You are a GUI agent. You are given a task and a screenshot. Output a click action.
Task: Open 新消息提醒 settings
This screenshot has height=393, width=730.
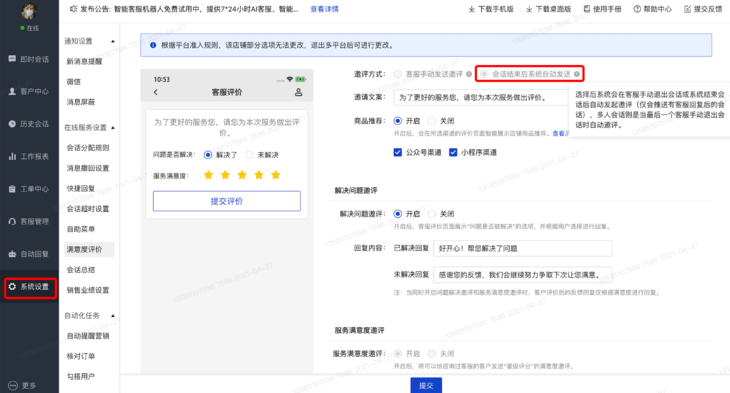(84, 61)
